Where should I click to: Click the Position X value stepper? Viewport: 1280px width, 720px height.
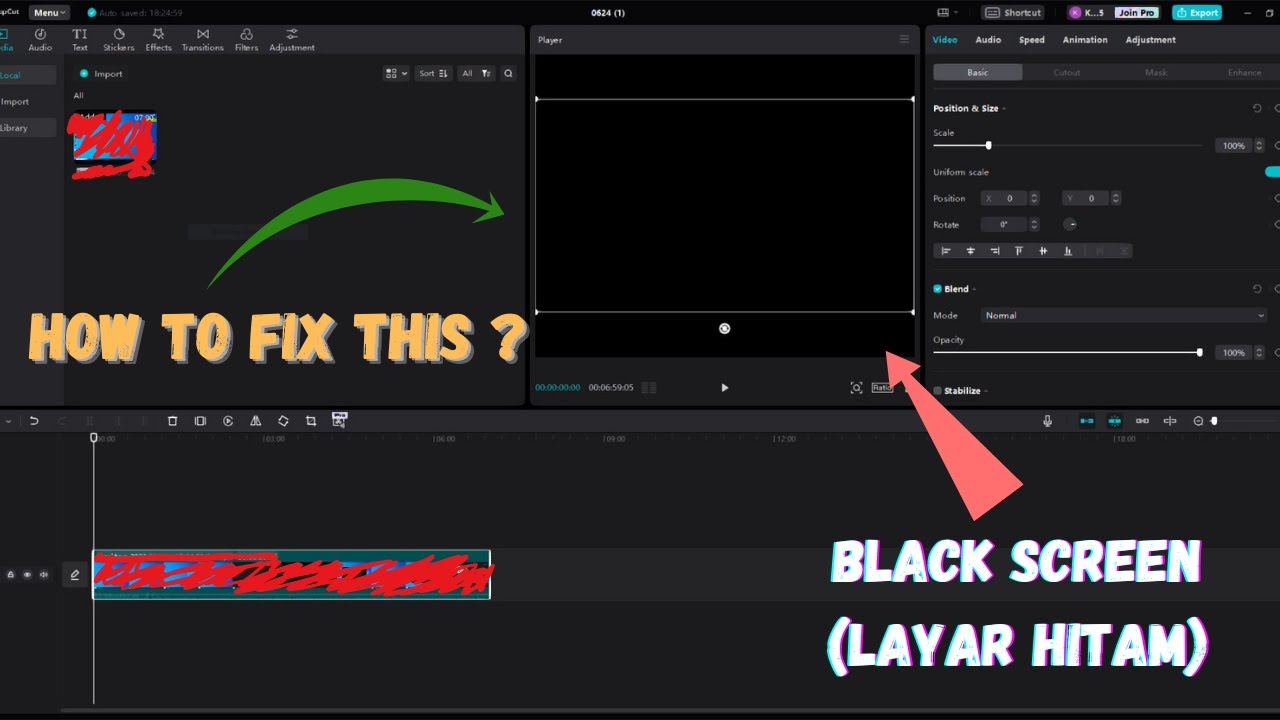tap(1034, 198)
